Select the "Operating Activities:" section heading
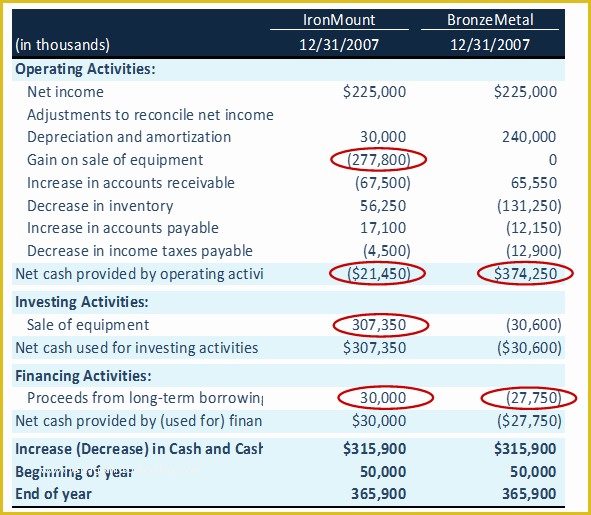Viewport: 591px width, 515px height. (x=85, y=69)
